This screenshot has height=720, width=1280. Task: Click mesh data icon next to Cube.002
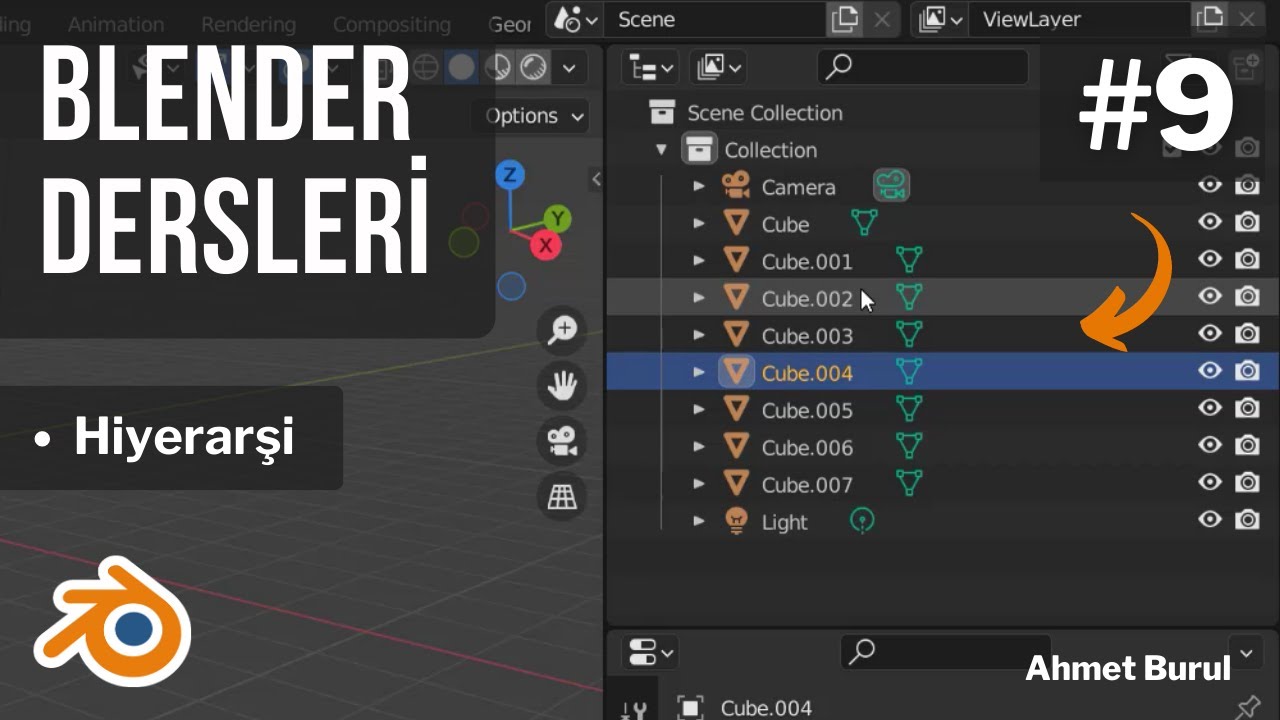(x=908, y=297)
